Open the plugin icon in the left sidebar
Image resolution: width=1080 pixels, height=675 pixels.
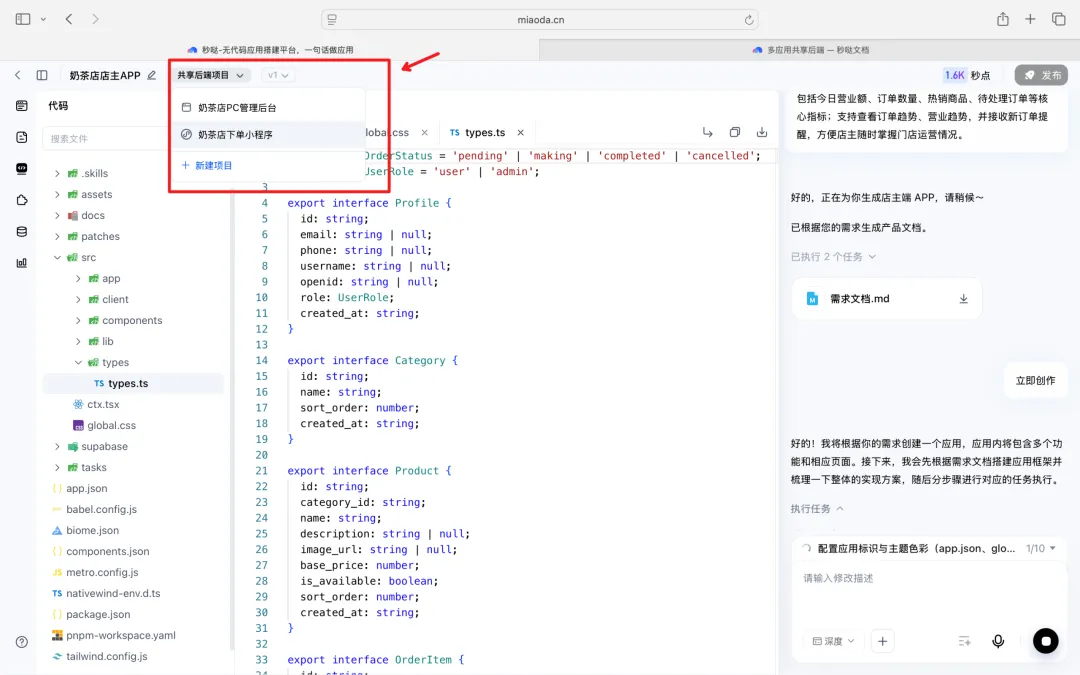[22, 200]
